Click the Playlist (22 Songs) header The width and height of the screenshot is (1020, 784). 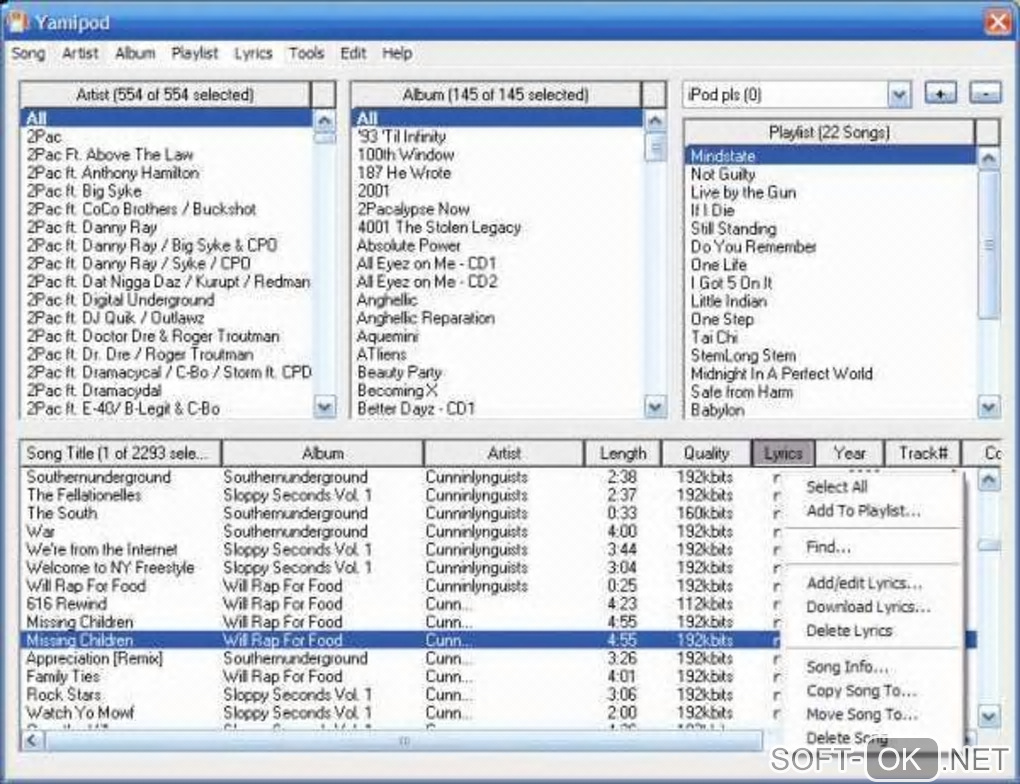tap(829, 132)
